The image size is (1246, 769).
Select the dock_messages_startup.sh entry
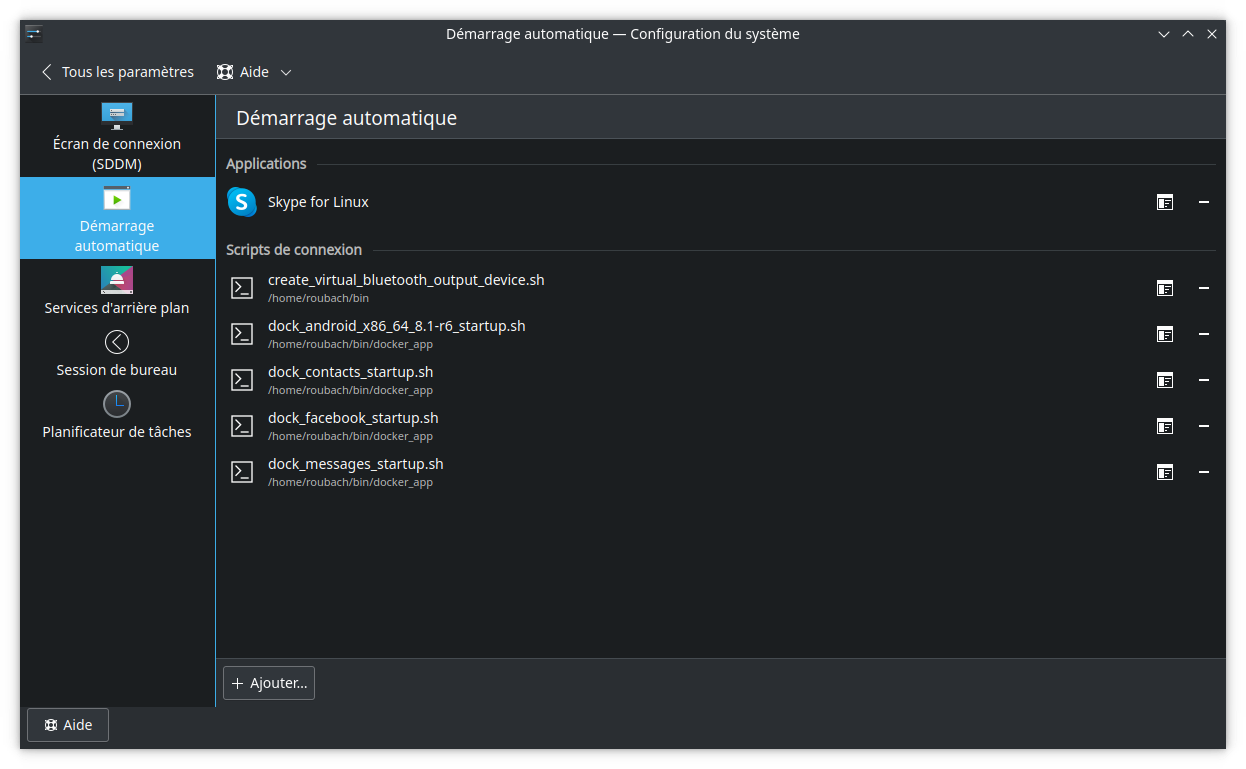[x=355, y=463]
